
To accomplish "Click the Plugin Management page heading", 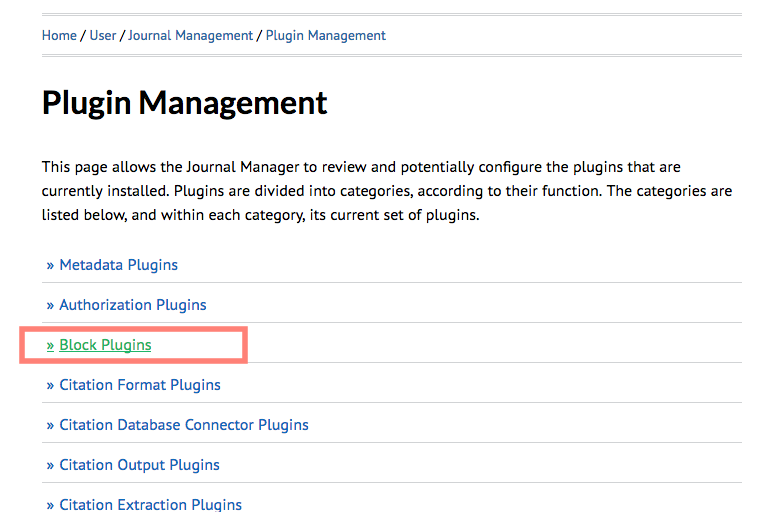I will pyautogui.click(x=185, y=102).
